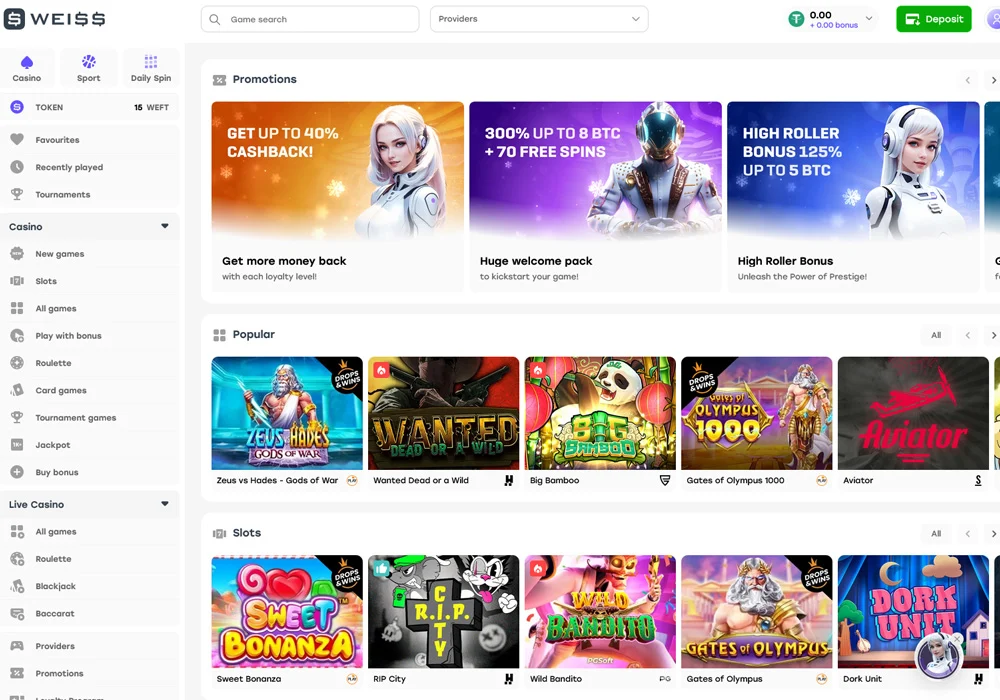Switch to the Sport tab
The height and width of the screenshot is (700, 1000).
click(89, 68)
